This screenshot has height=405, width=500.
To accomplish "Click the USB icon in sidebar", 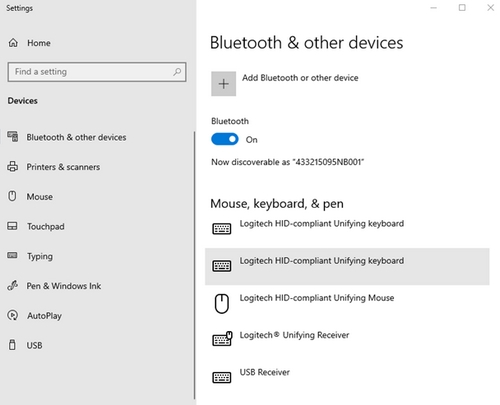I will tap(12, 345).
